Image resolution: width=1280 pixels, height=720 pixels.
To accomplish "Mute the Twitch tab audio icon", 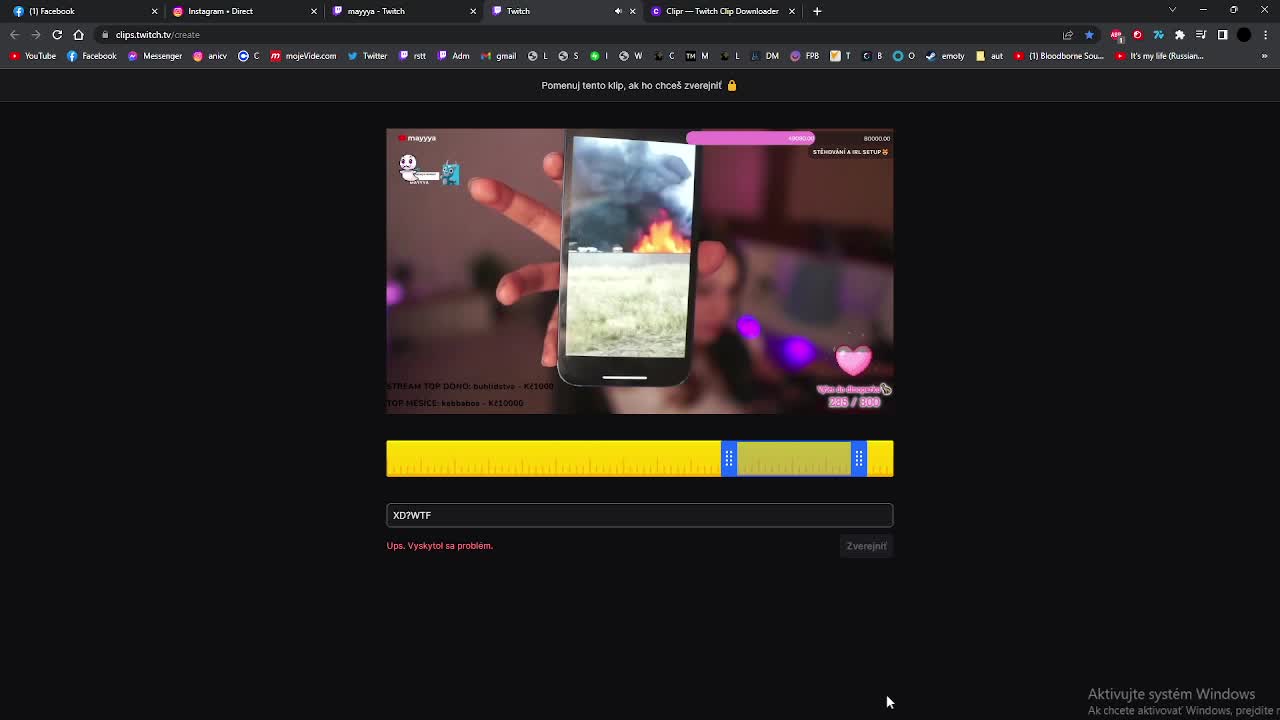I will pos(618,11).
